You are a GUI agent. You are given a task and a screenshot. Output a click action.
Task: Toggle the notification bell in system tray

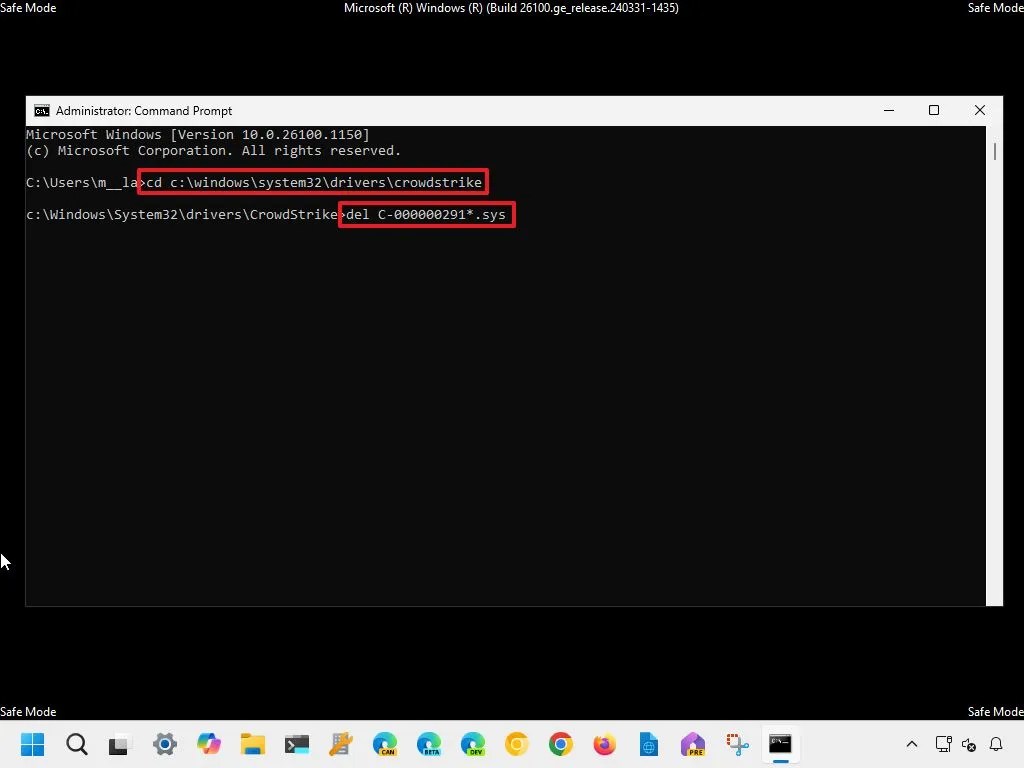tap(997, 746)
